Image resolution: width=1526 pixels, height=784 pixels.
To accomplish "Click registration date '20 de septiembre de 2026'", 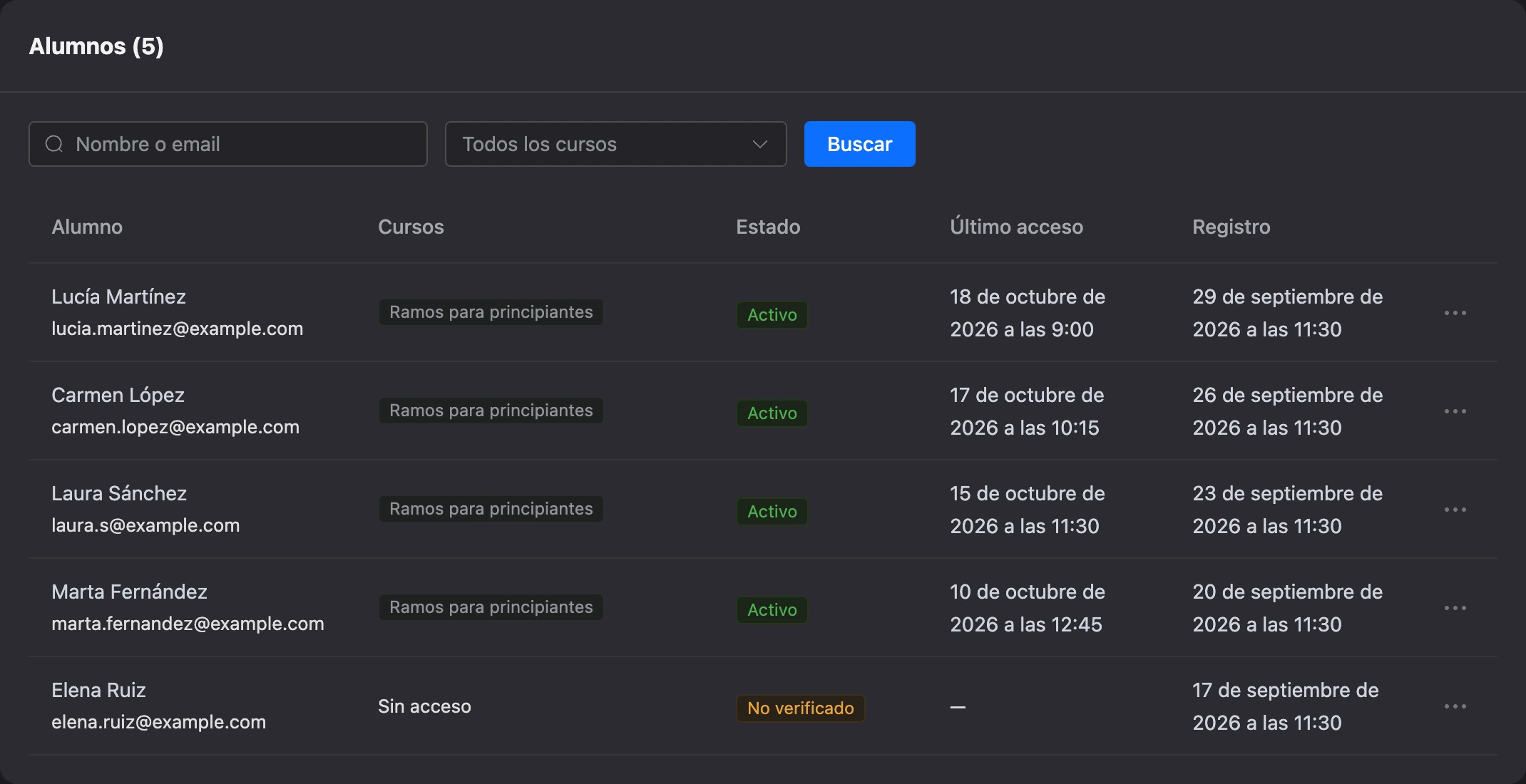I will click(x=1288, y=608).
